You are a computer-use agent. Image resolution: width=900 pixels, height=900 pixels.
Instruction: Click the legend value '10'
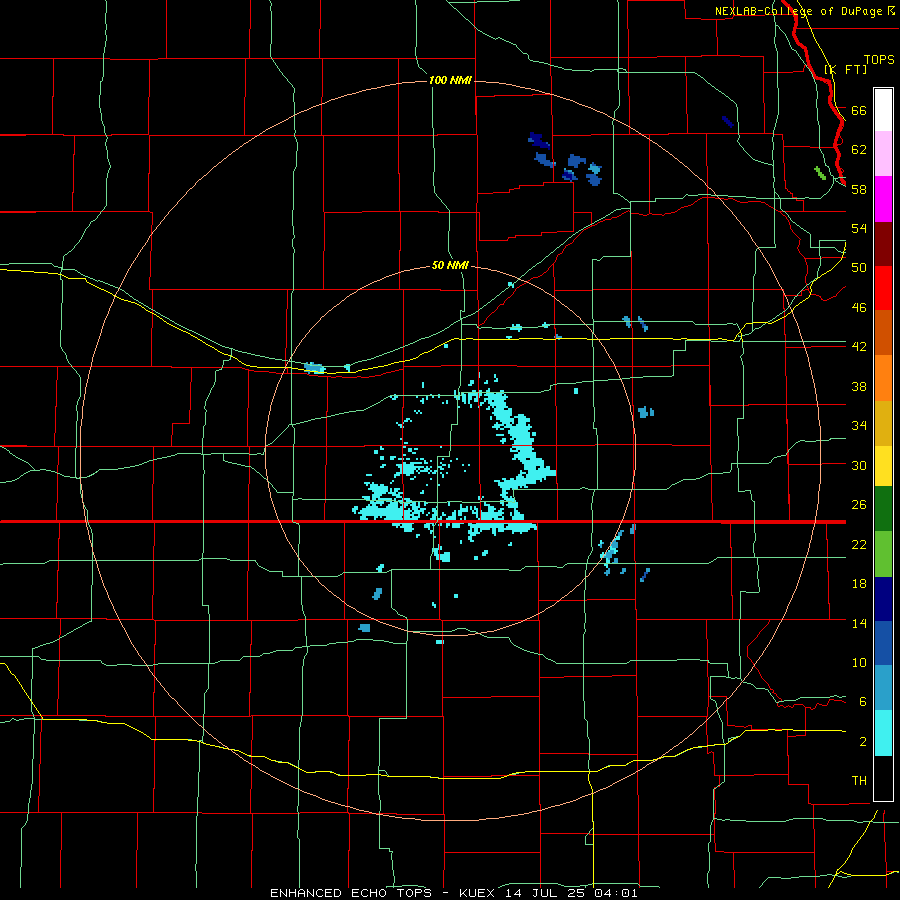859,662
